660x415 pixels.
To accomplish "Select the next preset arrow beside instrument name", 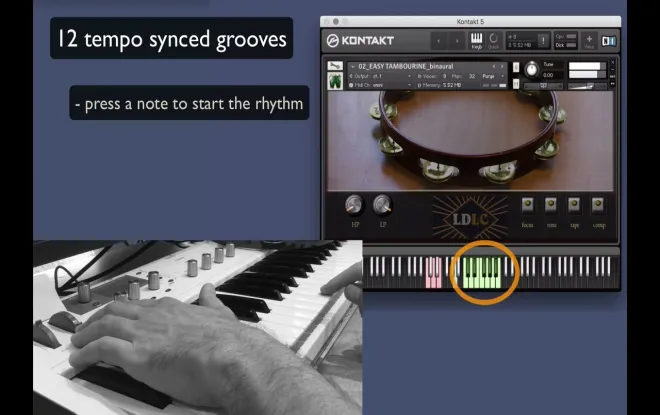I will click(x=502, y=67).
